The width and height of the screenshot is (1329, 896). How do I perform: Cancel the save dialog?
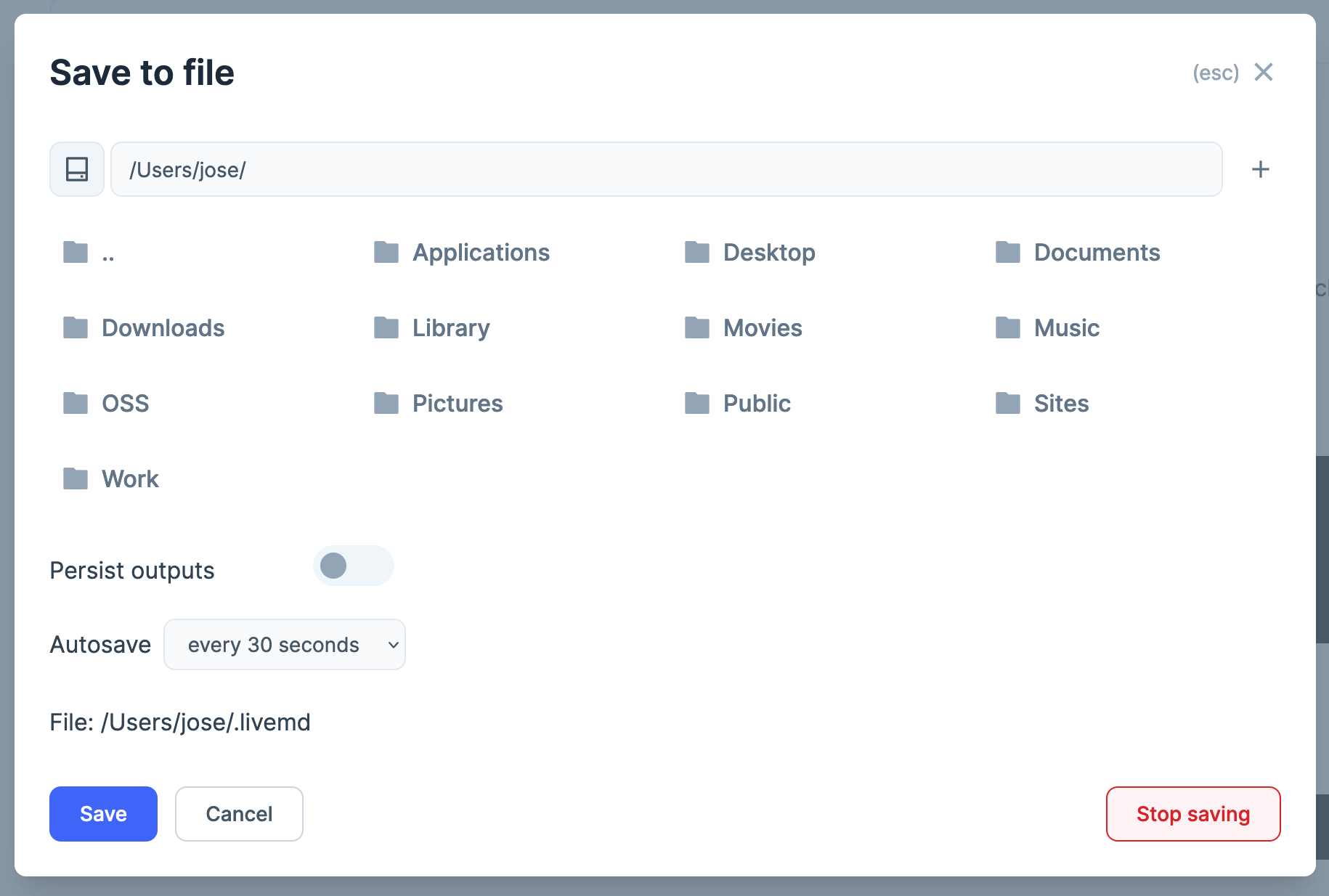click(x=239, y=814)
